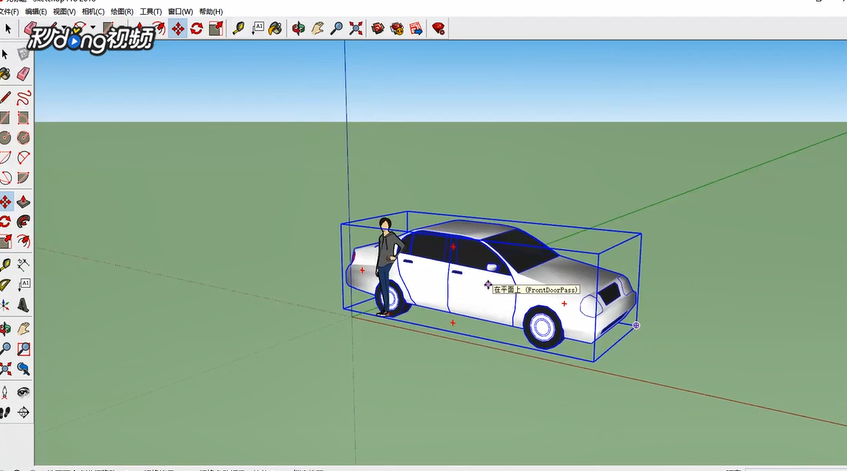Select the 2-Point Arc tool
Image resolution: width=847 pixels, height=471 pixels.
pyautogui.click(x=23, y=158)
